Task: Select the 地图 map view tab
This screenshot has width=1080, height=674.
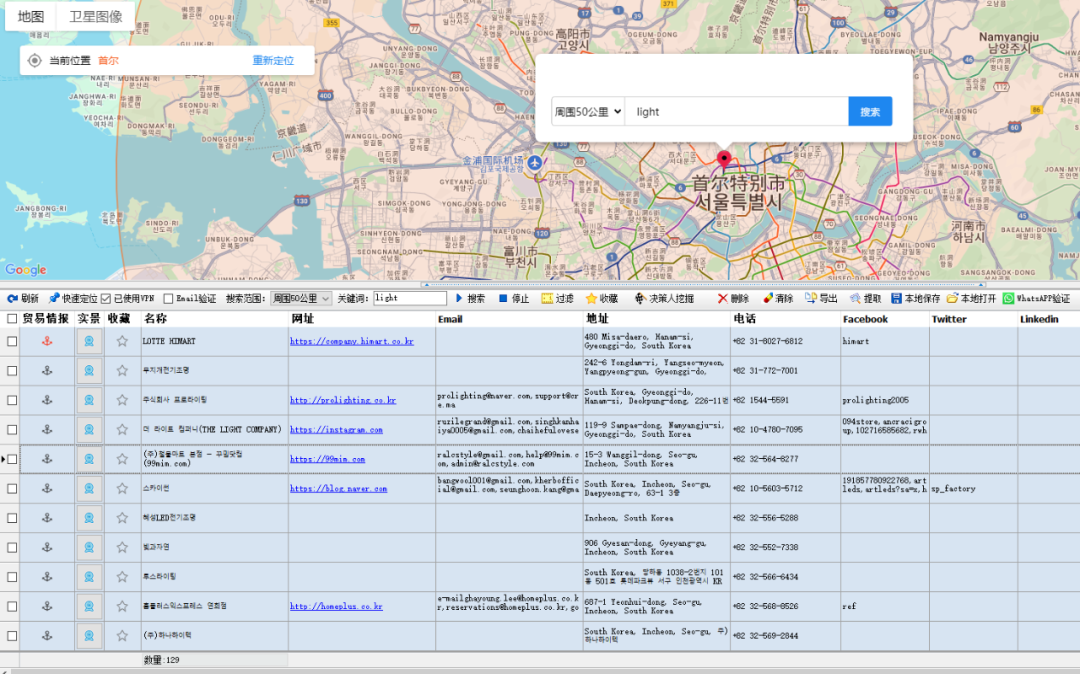Action: pyautogui.click(x=31, y=16)
